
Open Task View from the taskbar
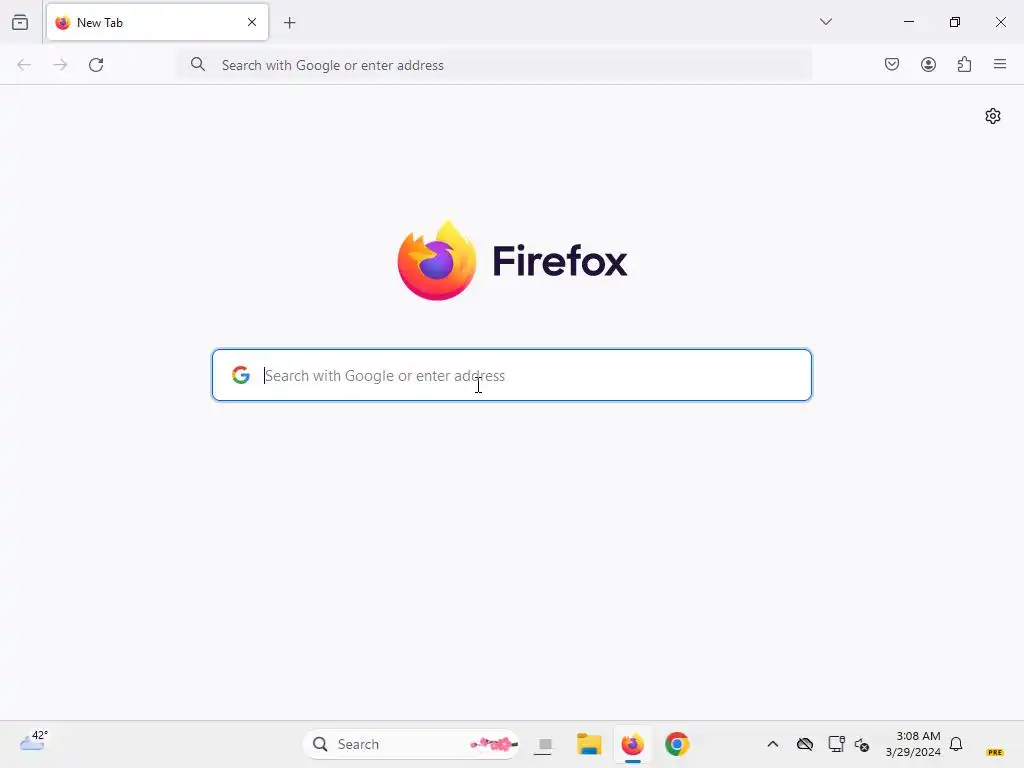(x=545, y=744)
